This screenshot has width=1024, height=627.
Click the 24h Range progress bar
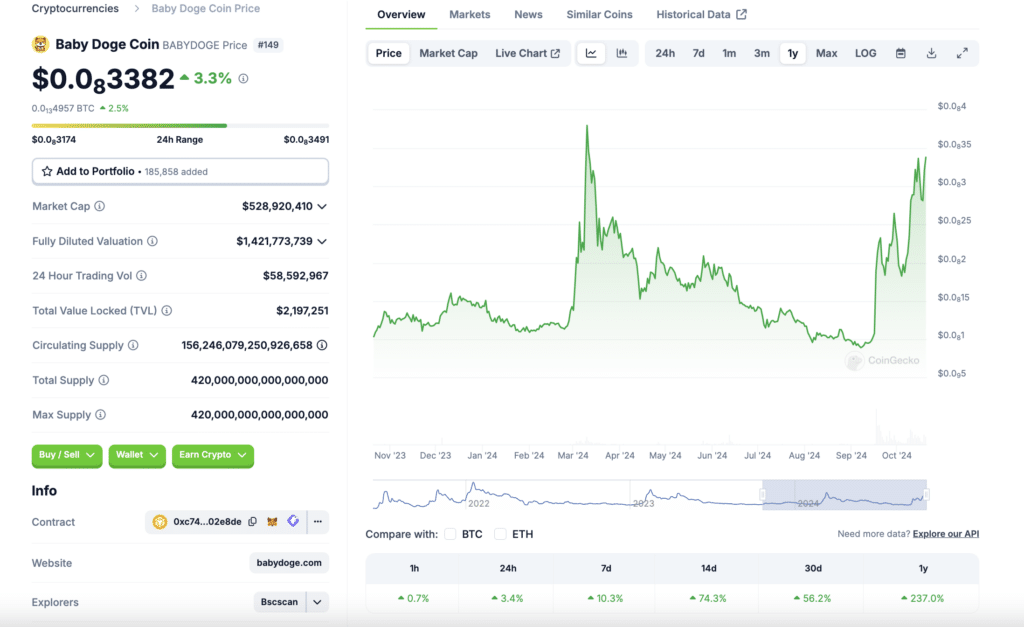(x=180, y=125)
